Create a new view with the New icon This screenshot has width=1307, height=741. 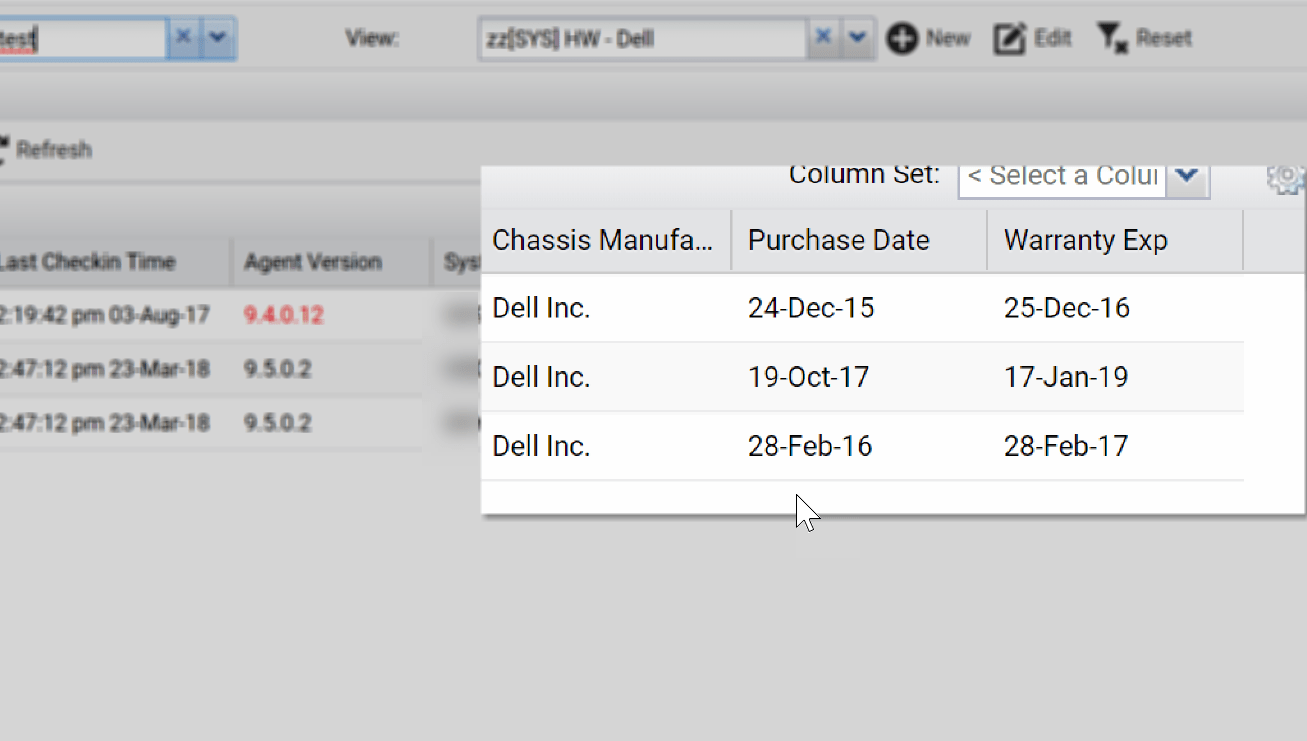click(903, 37)
